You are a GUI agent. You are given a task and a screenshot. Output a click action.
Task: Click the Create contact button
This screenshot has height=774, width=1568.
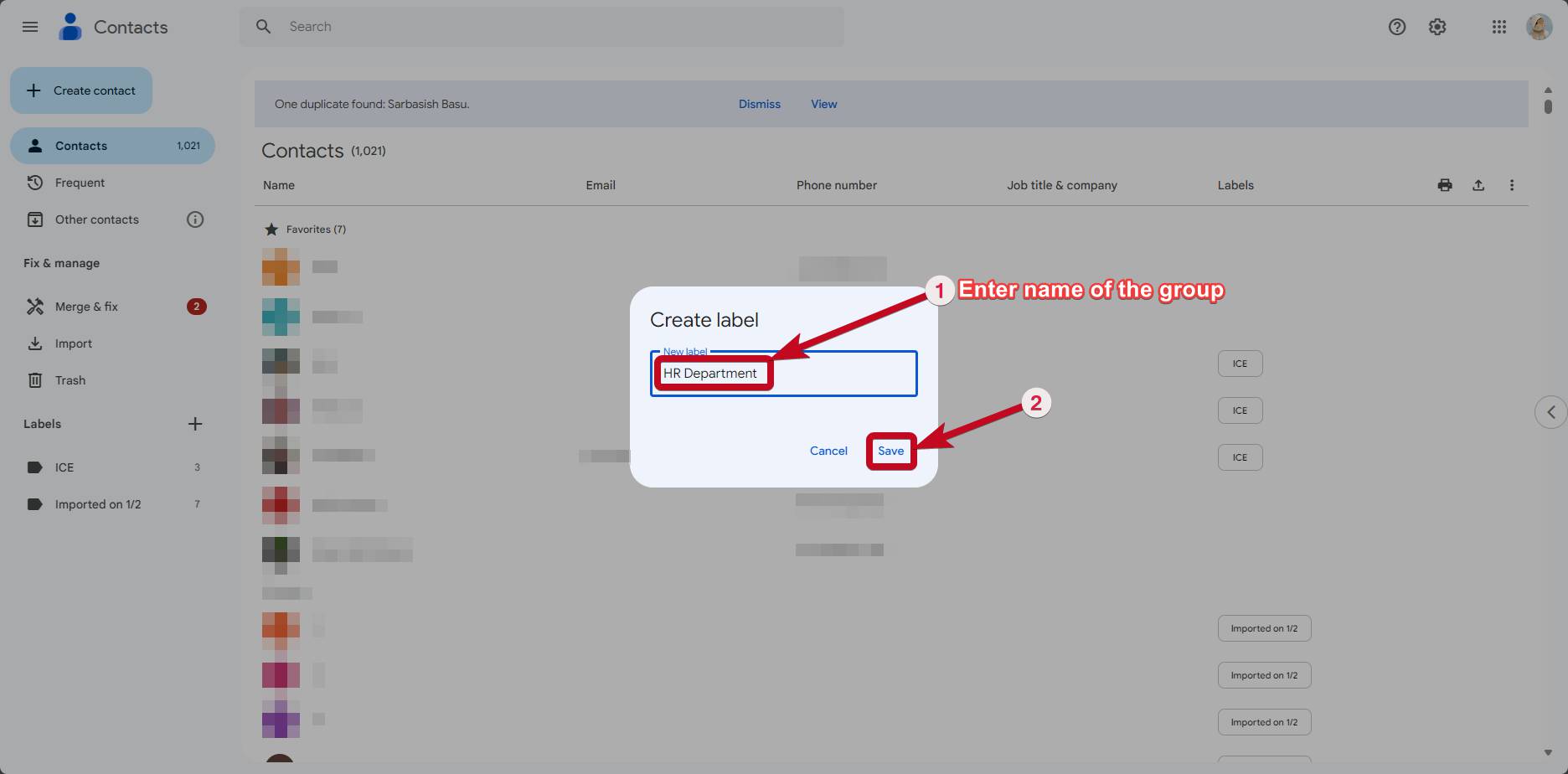81,90
